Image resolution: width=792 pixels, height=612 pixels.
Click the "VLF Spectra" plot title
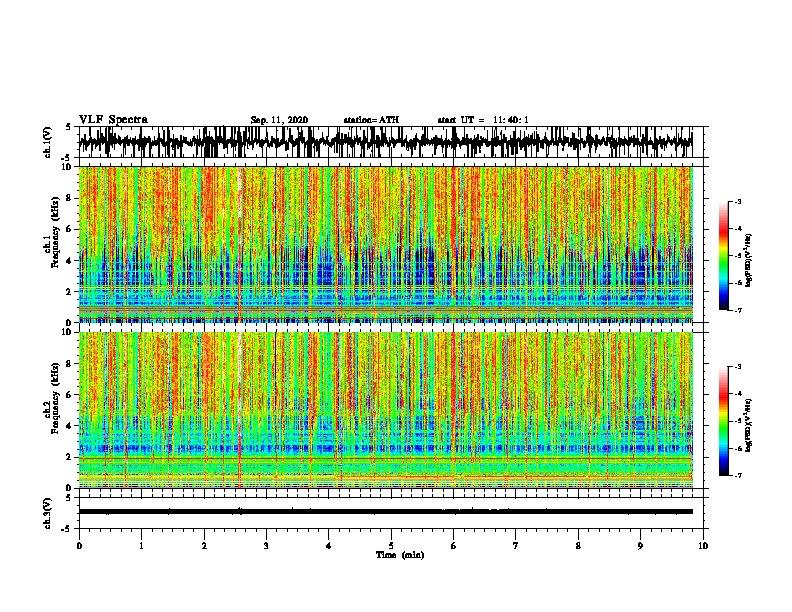113,120
